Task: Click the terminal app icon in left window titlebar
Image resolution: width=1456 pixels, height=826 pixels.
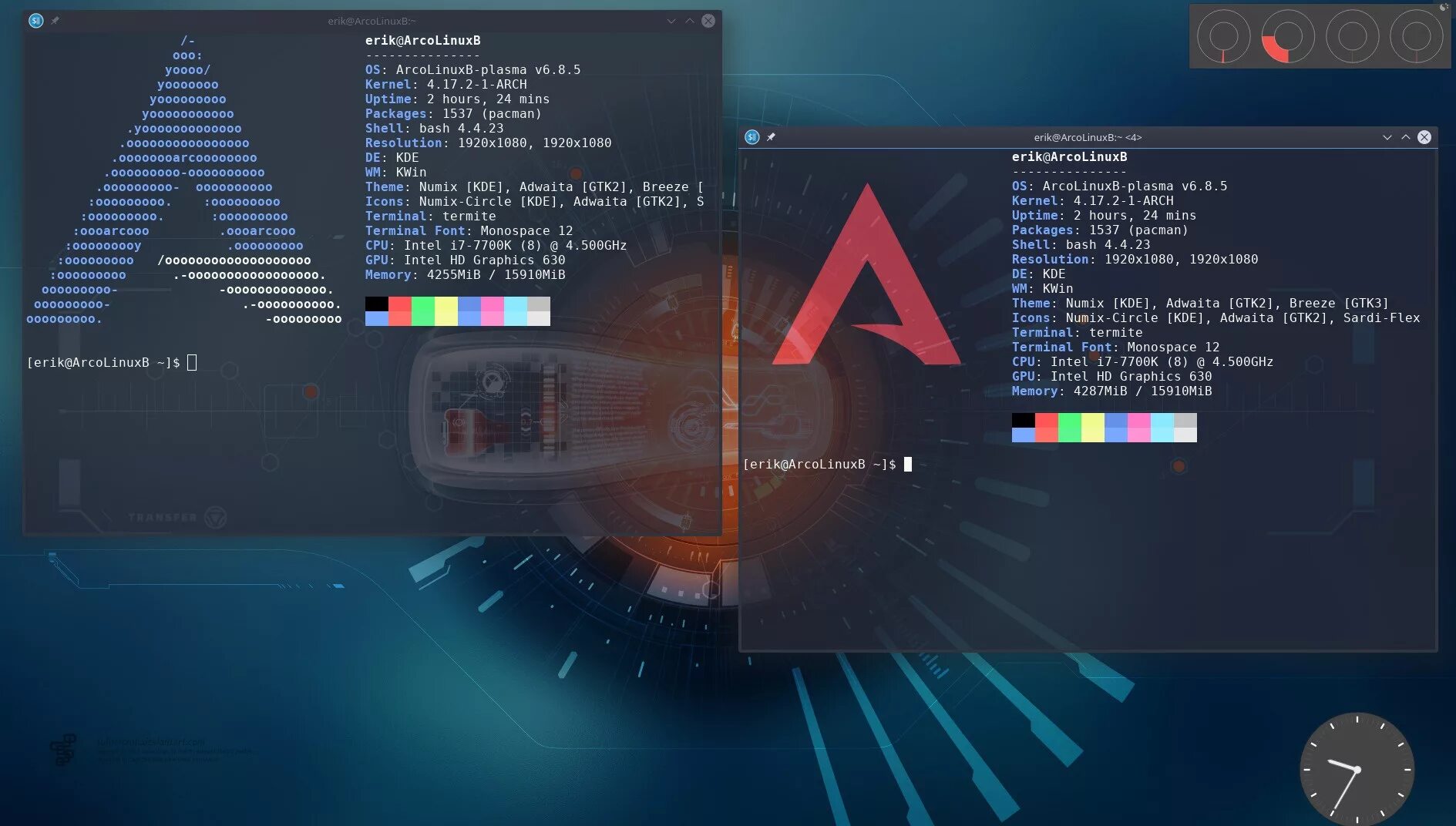Action: coord(36,21)
